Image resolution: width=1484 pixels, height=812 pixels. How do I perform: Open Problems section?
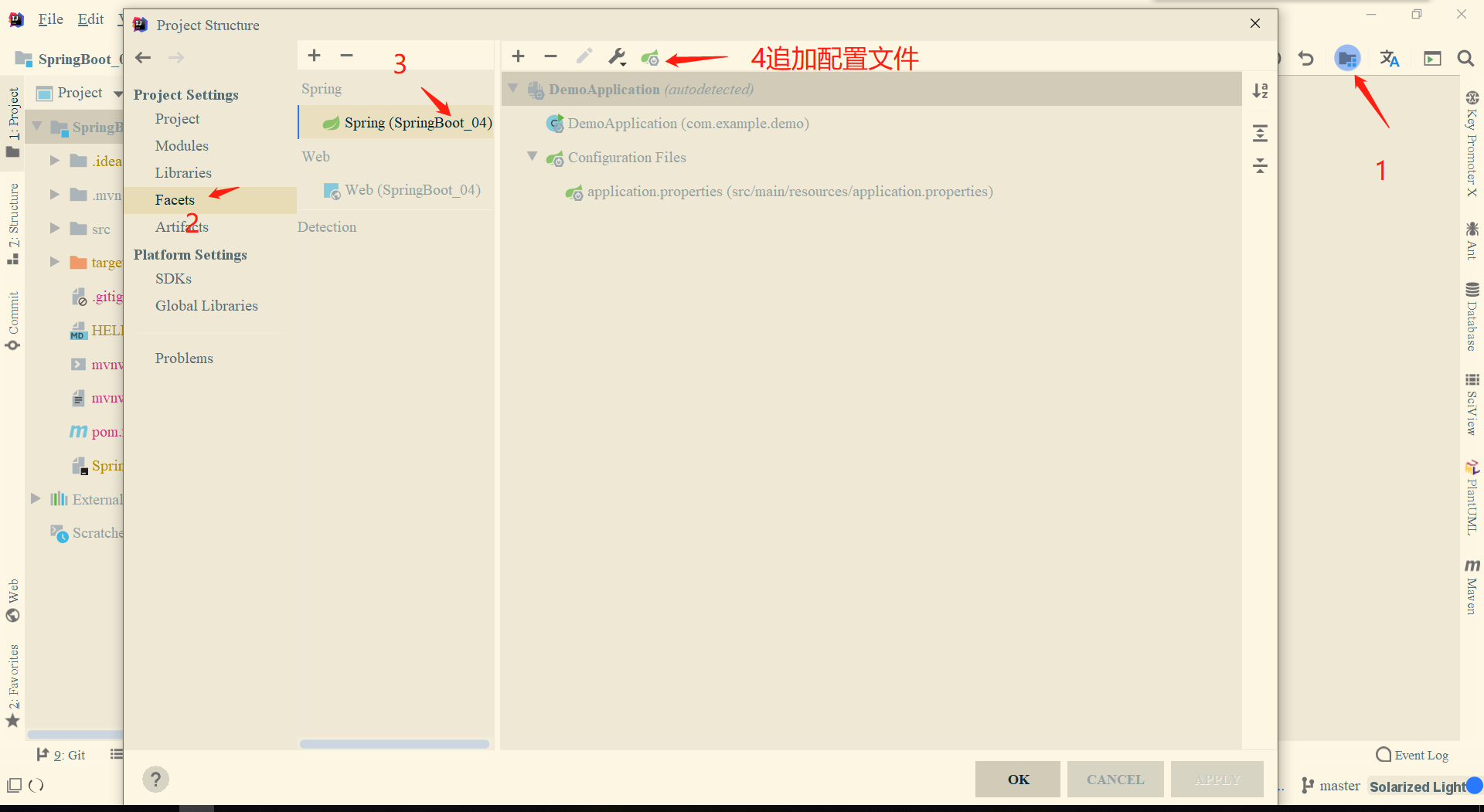(184, 358)
